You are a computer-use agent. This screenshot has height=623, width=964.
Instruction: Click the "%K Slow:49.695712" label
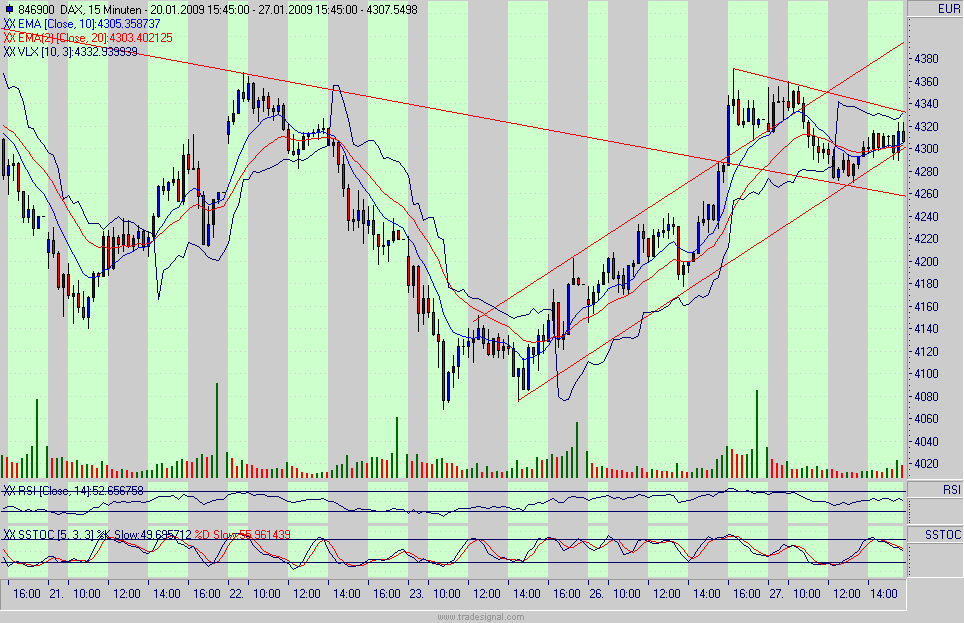[144, 534]
